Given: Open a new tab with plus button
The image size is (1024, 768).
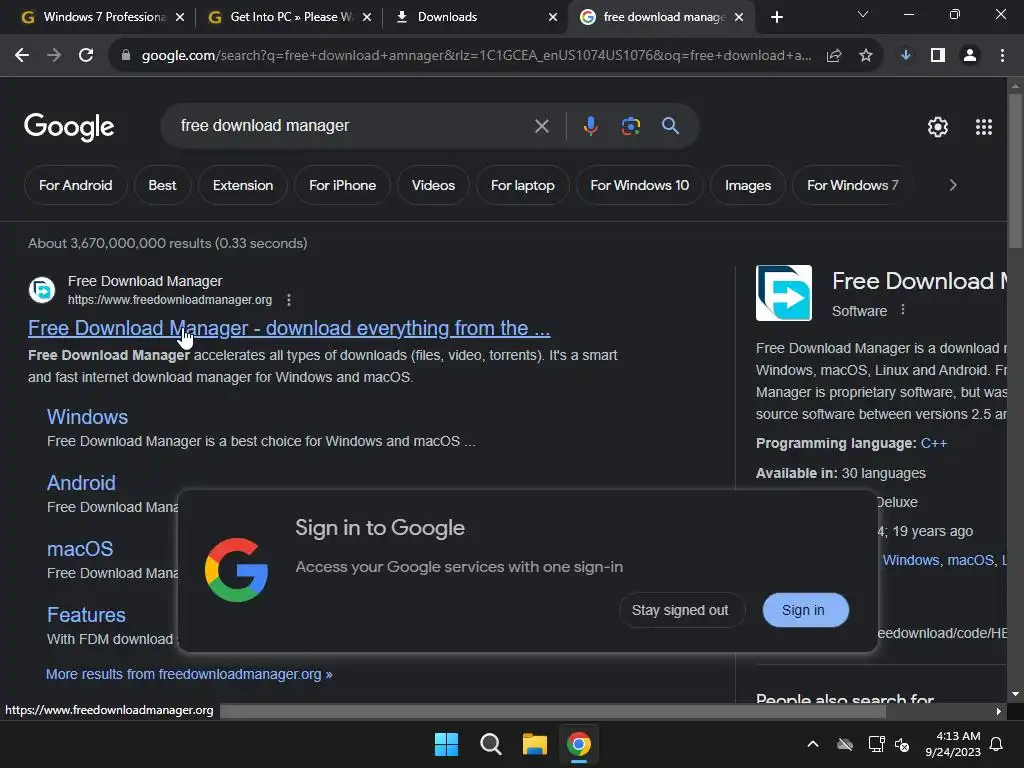Looking at the screenshot, I should [776, 17].
